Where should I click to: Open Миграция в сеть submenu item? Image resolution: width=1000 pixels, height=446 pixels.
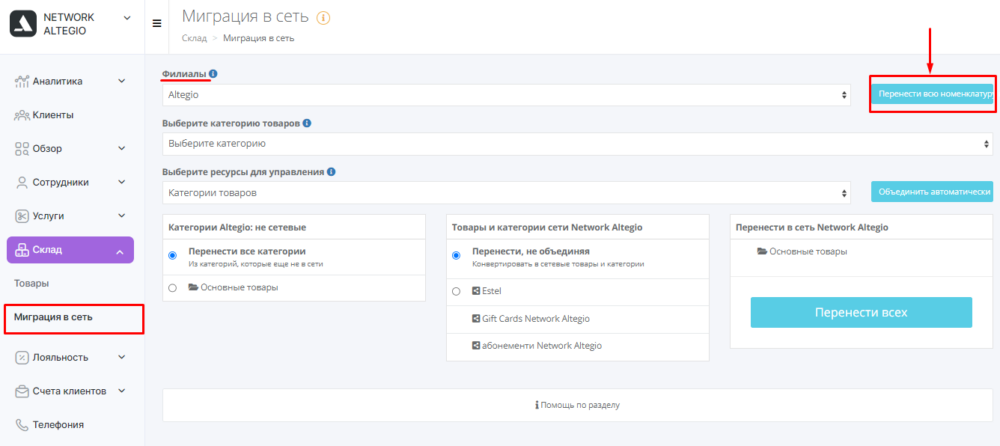tap(54, 317)
